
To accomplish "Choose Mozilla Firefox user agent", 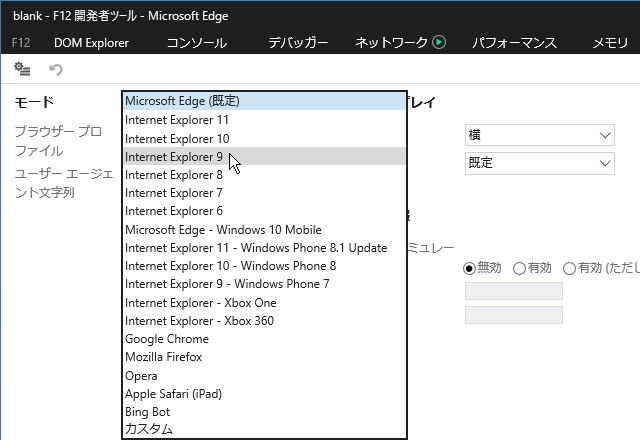I will coord(264,357).
